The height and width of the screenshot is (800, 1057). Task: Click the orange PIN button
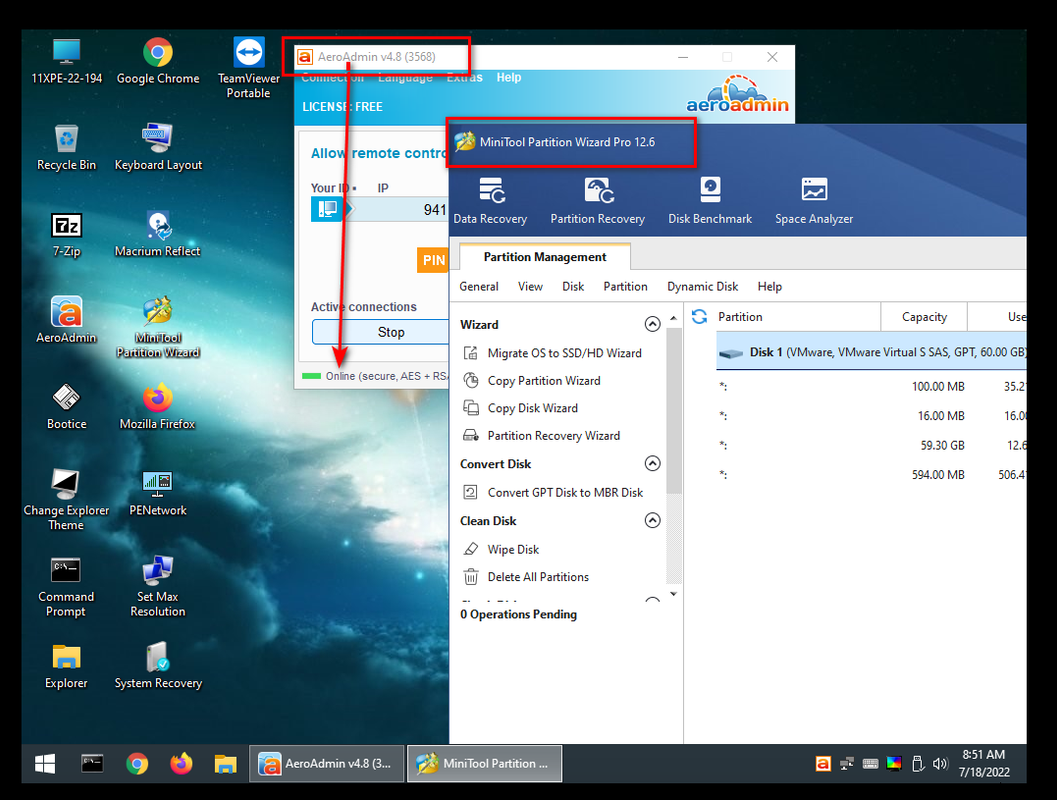[x=433, y=260]
